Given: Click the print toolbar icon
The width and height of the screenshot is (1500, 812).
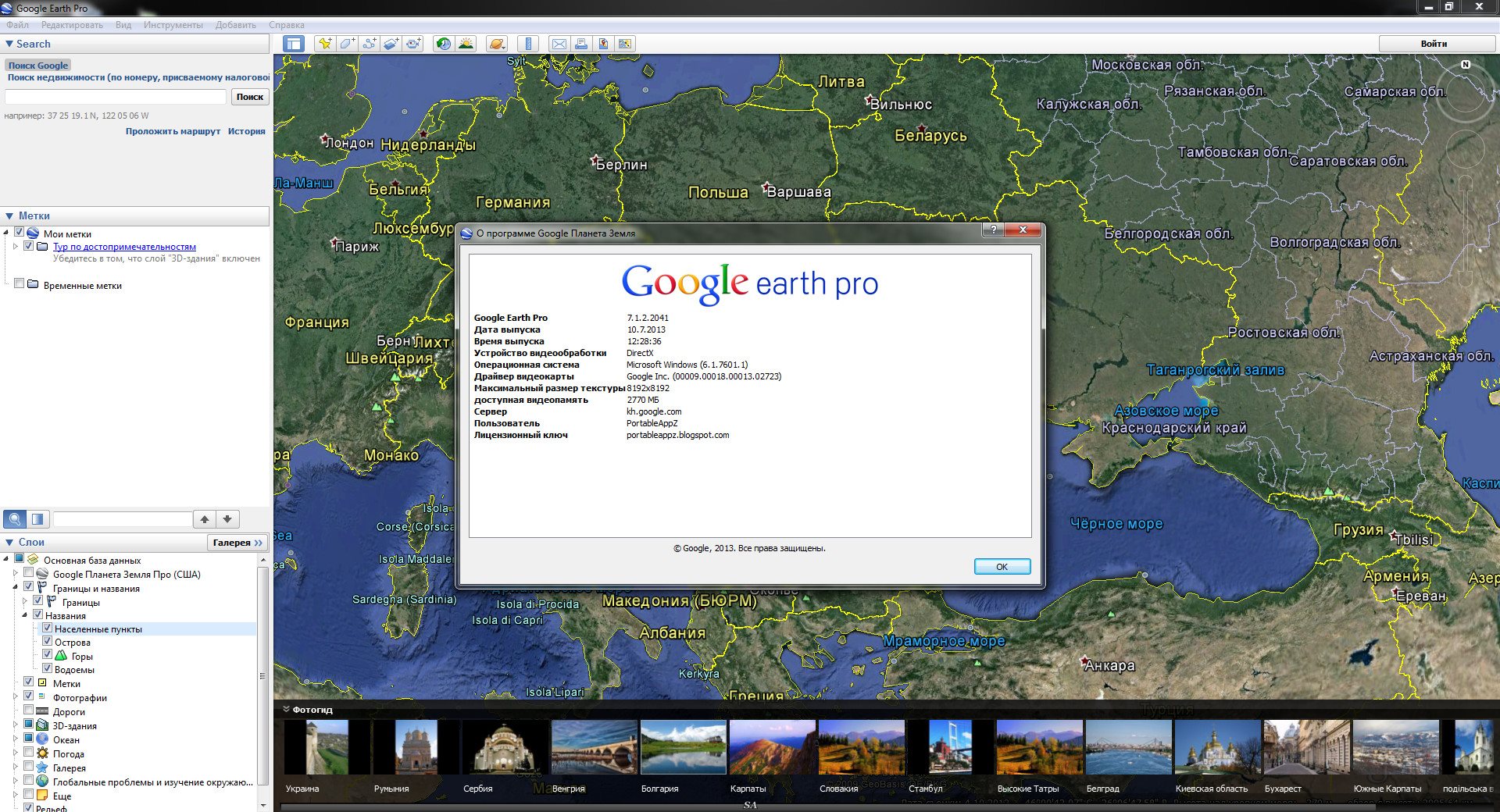Looking at the screenshot, I should point(581,44).
